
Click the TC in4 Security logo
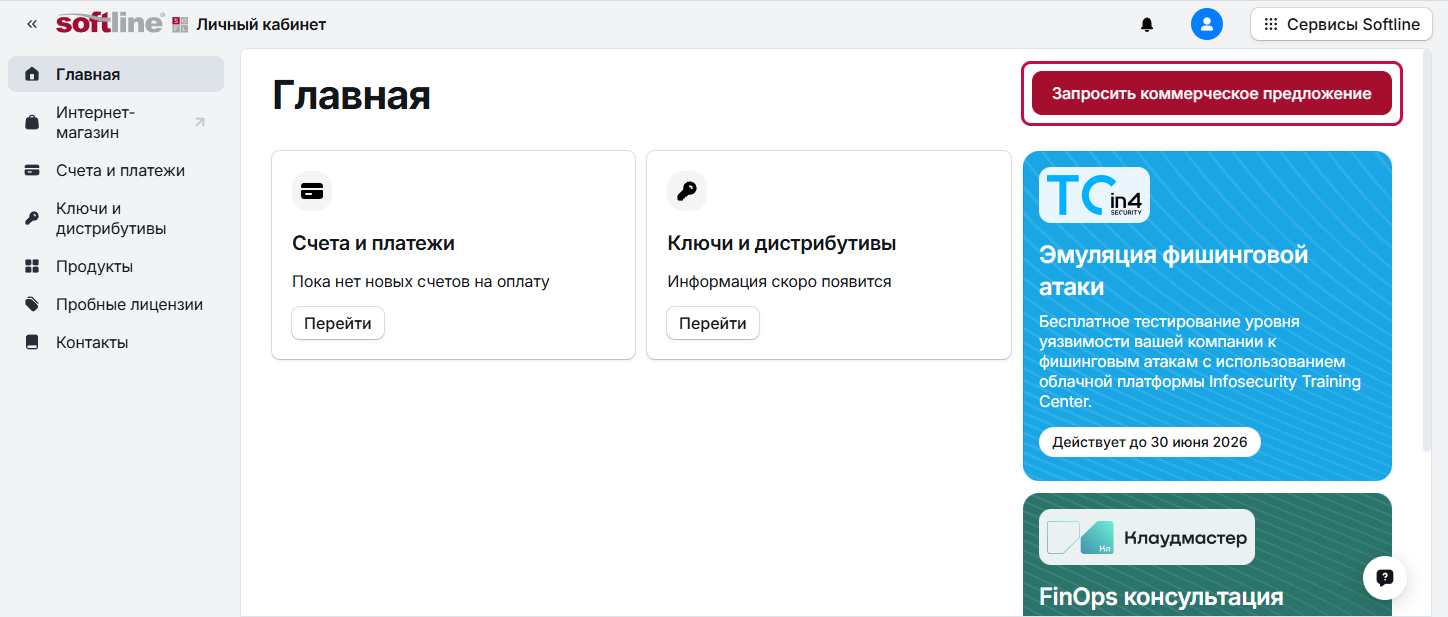click(x=1094, y=194)
